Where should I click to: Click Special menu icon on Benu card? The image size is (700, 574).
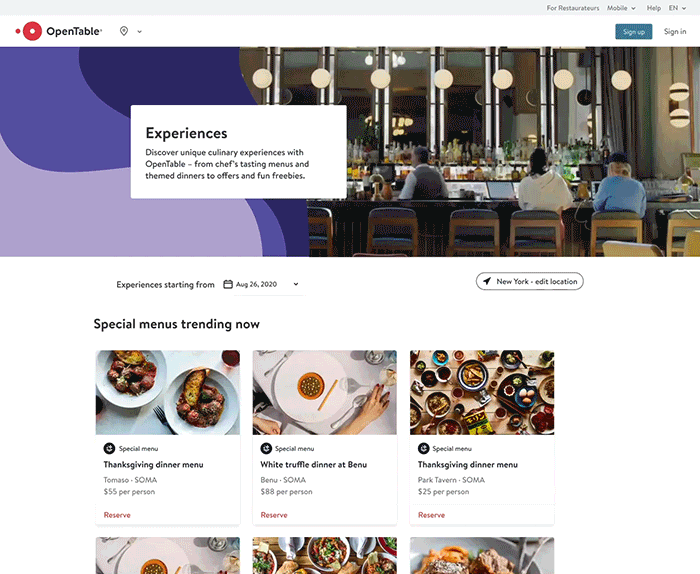[266, 448]
